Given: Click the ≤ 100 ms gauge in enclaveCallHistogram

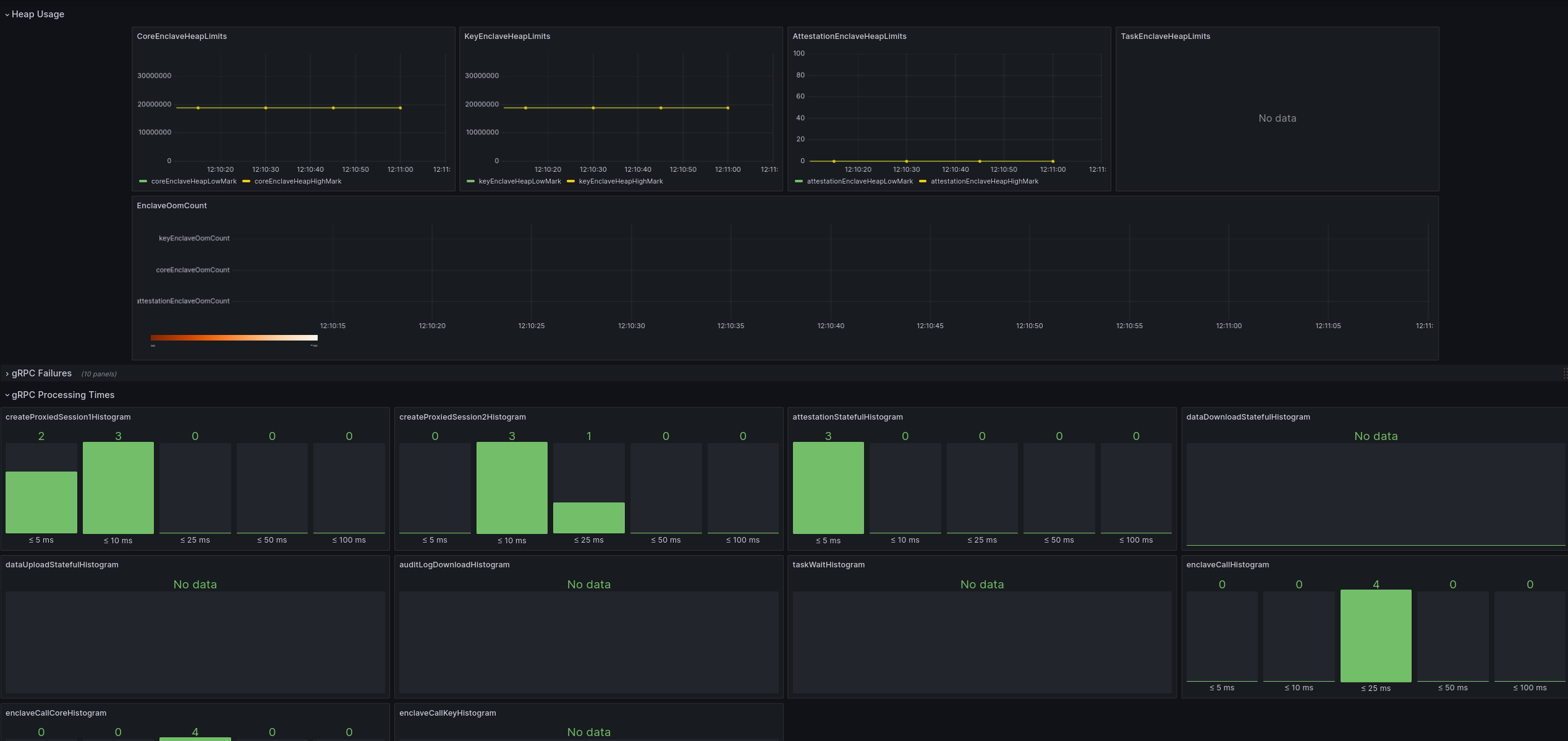Looking at the screenshot, I should pos(1530,637).
